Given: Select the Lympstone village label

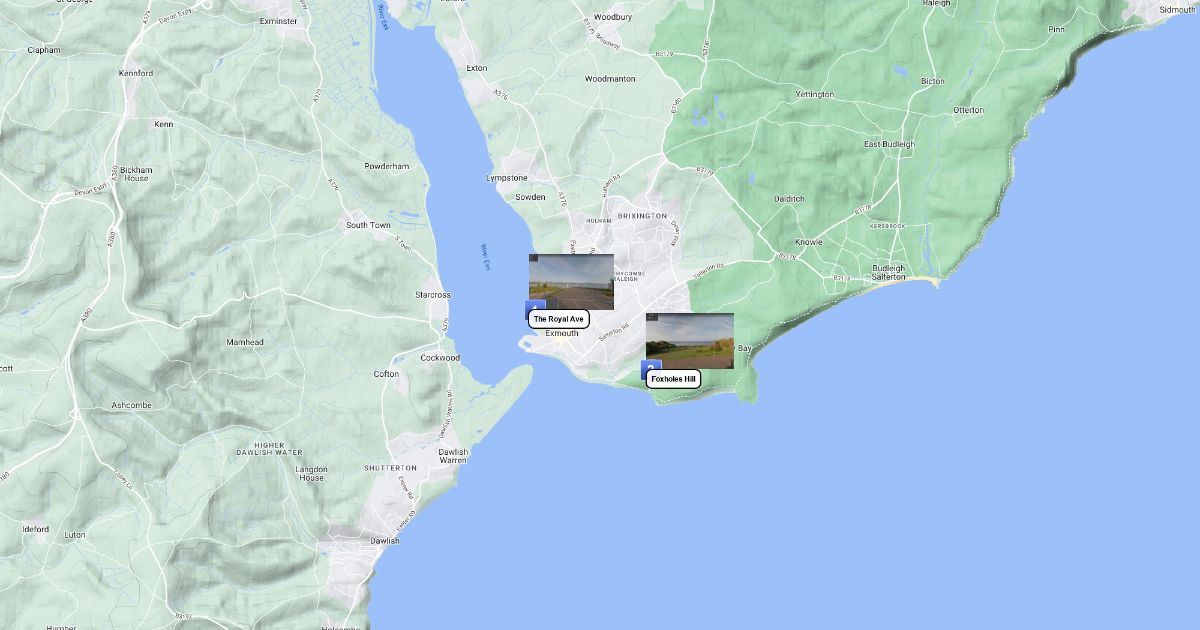Looking at the screenshot, I should coord(506,178).
